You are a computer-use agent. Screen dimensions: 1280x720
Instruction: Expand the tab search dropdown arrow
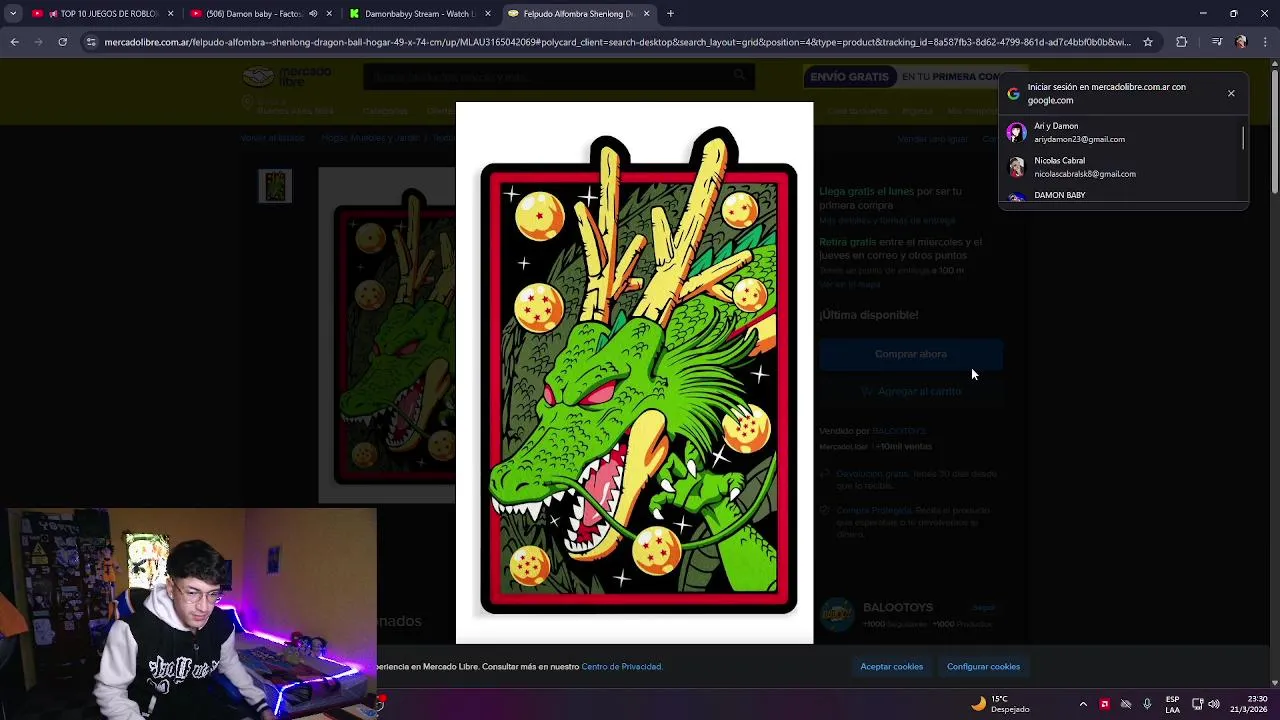(12, 14)
